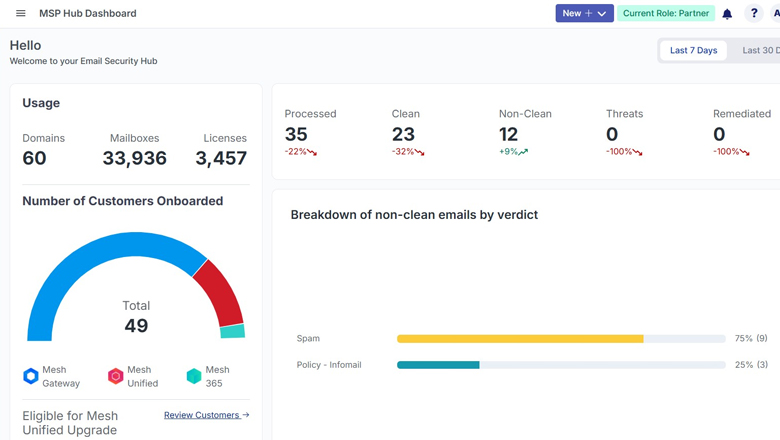780x440 pixels.
Task: Open the Review Customers link
Action: (x=206, y=415)
